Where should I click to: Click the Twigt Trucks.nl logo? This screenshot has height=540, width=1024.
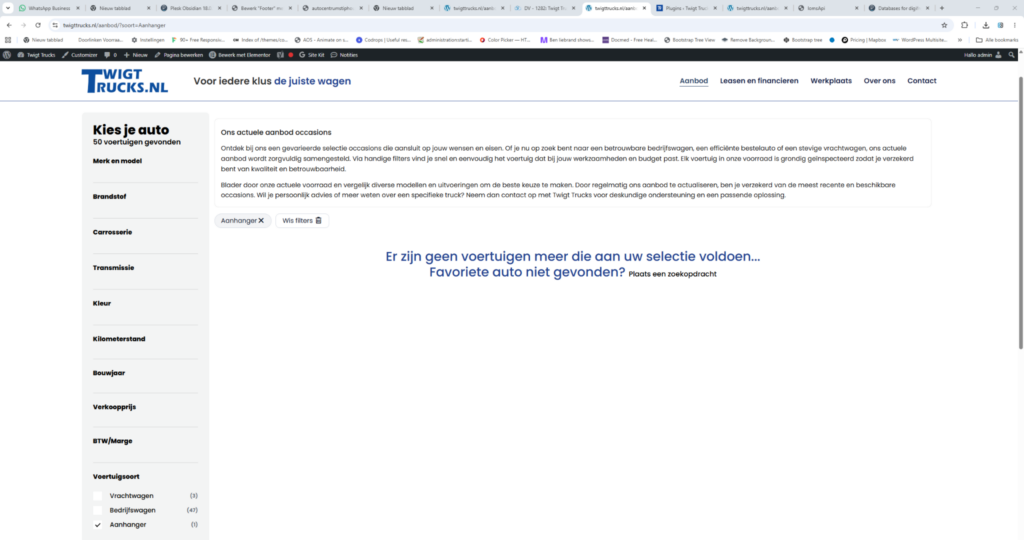pyautogui.click(x=125, y=81)
